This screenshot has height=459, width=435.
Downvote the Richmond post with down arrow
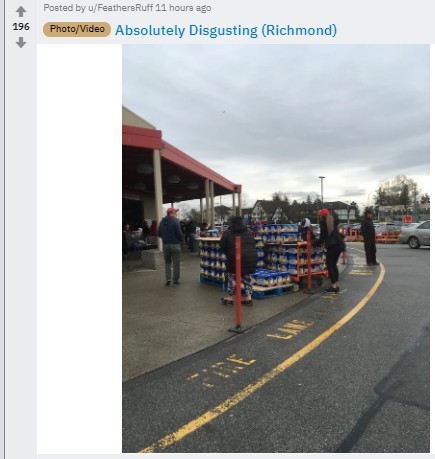pyautogui.click(x=21, y=42)
